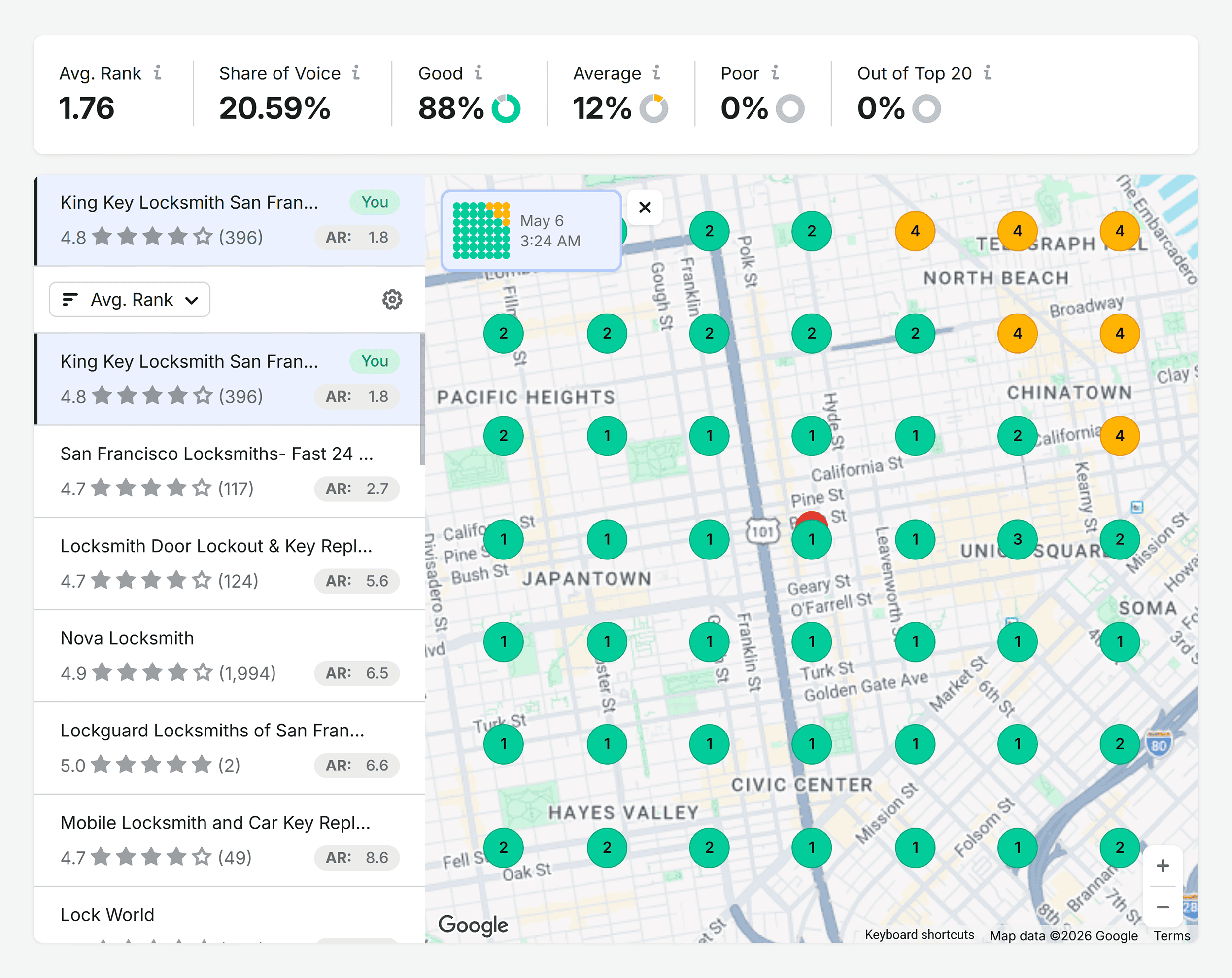Click the AR 5.6 badge
The image size is (1232, 978).
357,581
